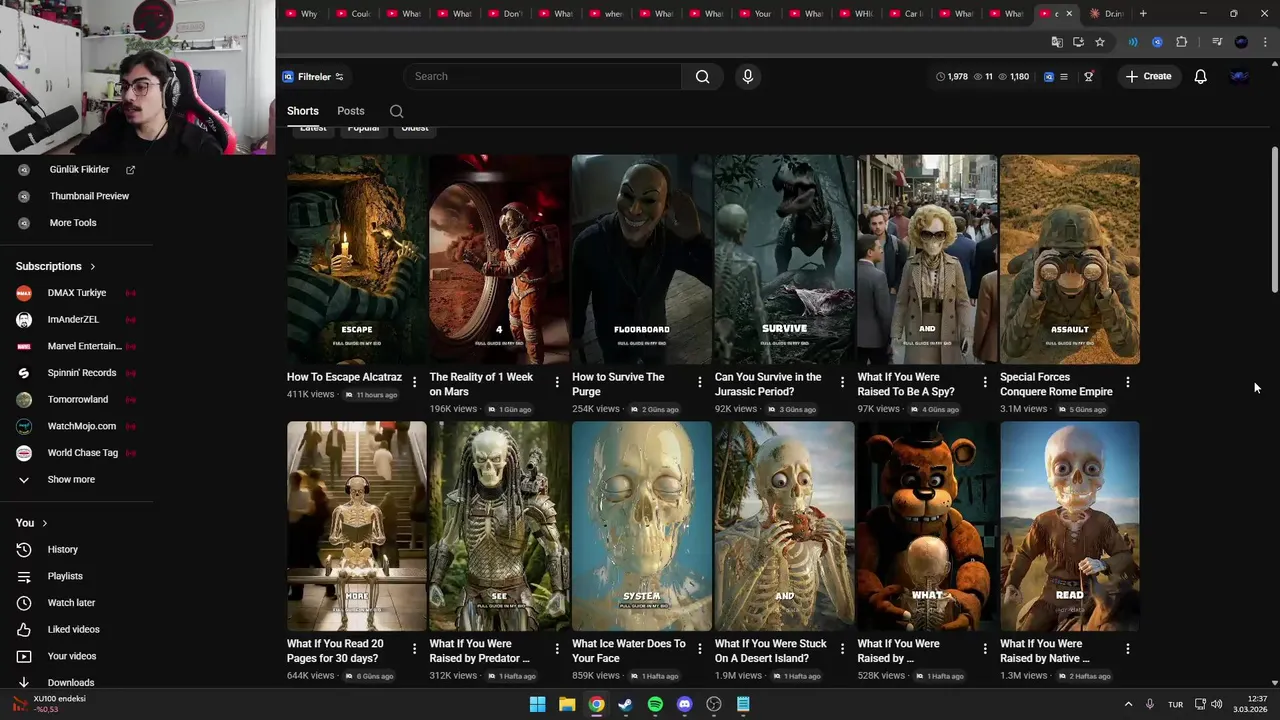Switch to the 'Car' browser tab
Image resolution: width=1280 pixels, height=720 pixels.
click(906, 14)
